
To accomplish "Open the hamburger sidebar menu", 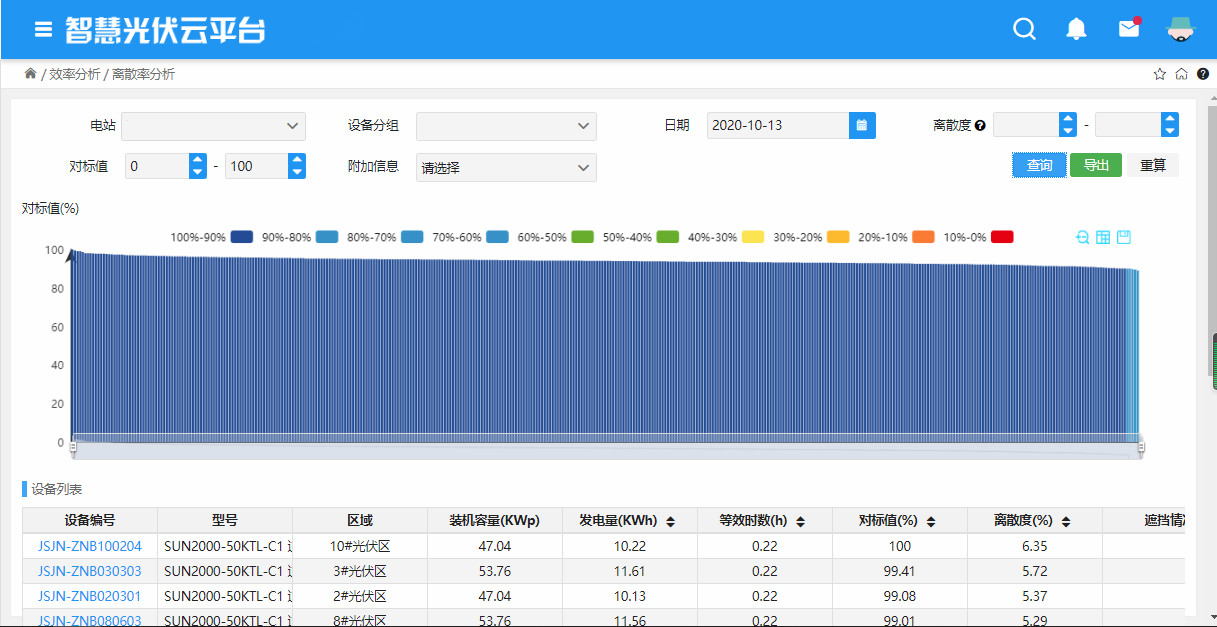I will click(x=43, y=29).
